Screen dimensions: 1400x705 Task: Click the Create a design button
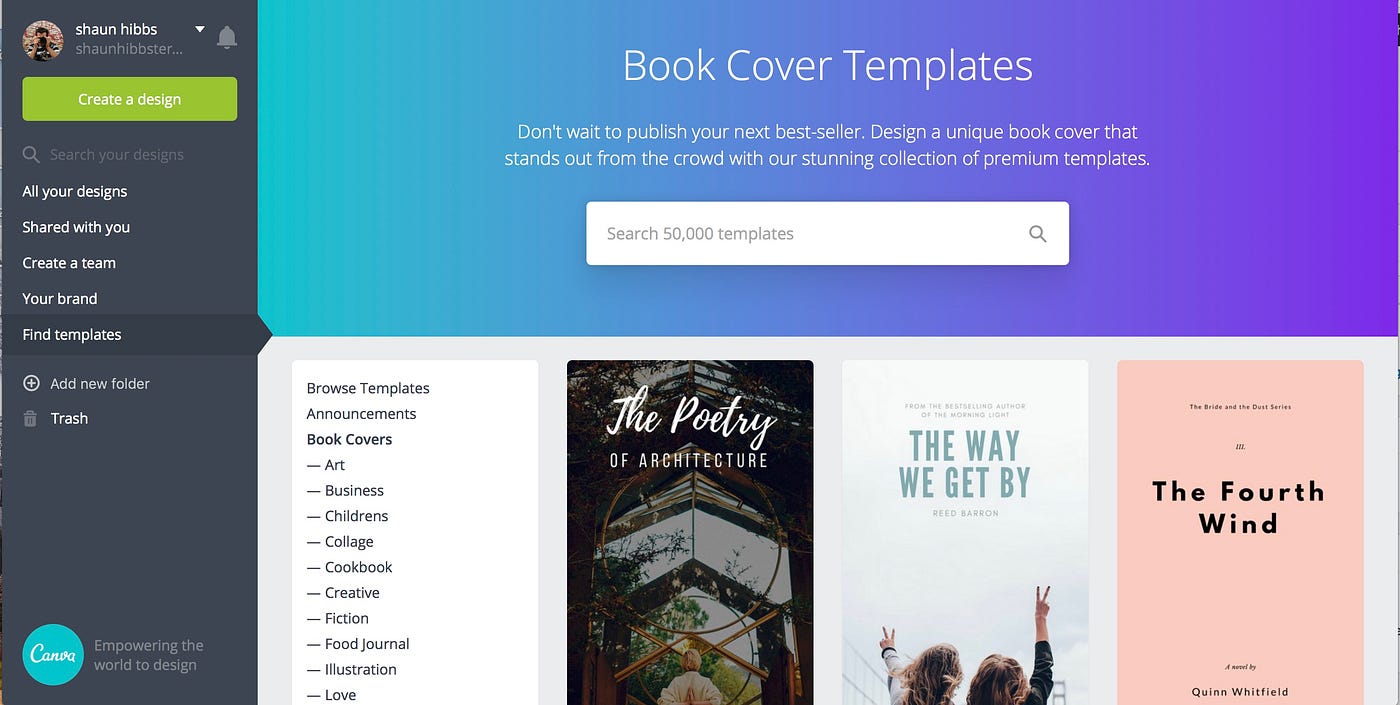coord(130,99)
